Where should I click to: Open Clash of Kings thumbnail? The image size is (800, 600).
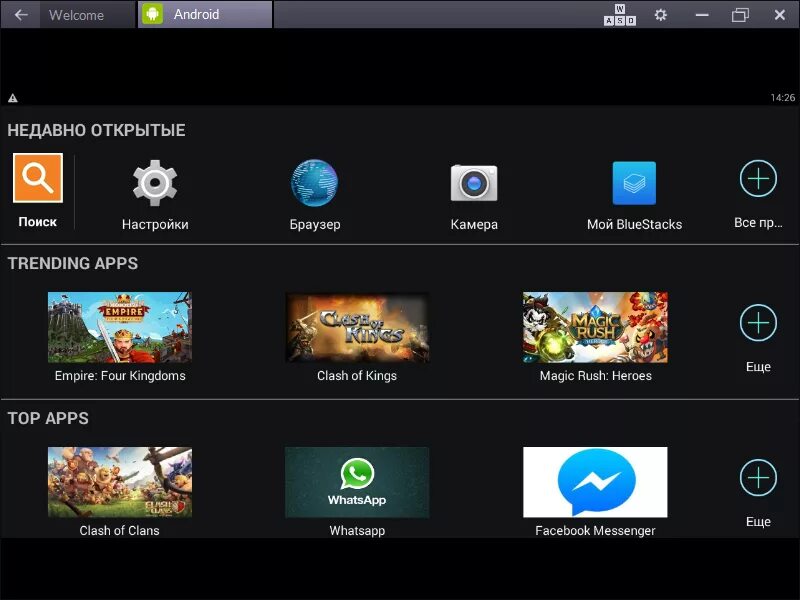357,327
